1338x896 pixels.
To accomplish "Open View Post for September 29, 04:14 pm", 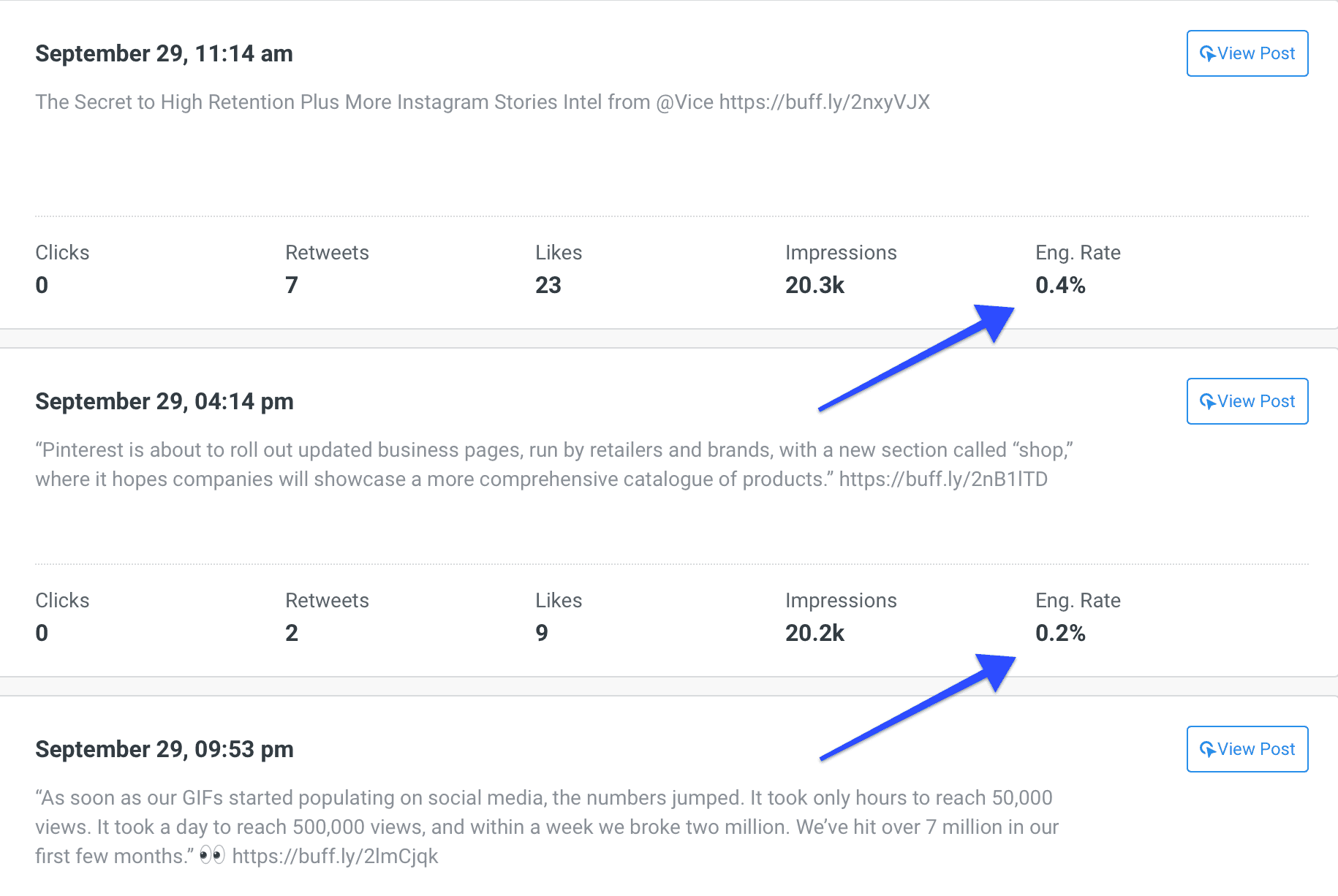I will pos(1247,401).
